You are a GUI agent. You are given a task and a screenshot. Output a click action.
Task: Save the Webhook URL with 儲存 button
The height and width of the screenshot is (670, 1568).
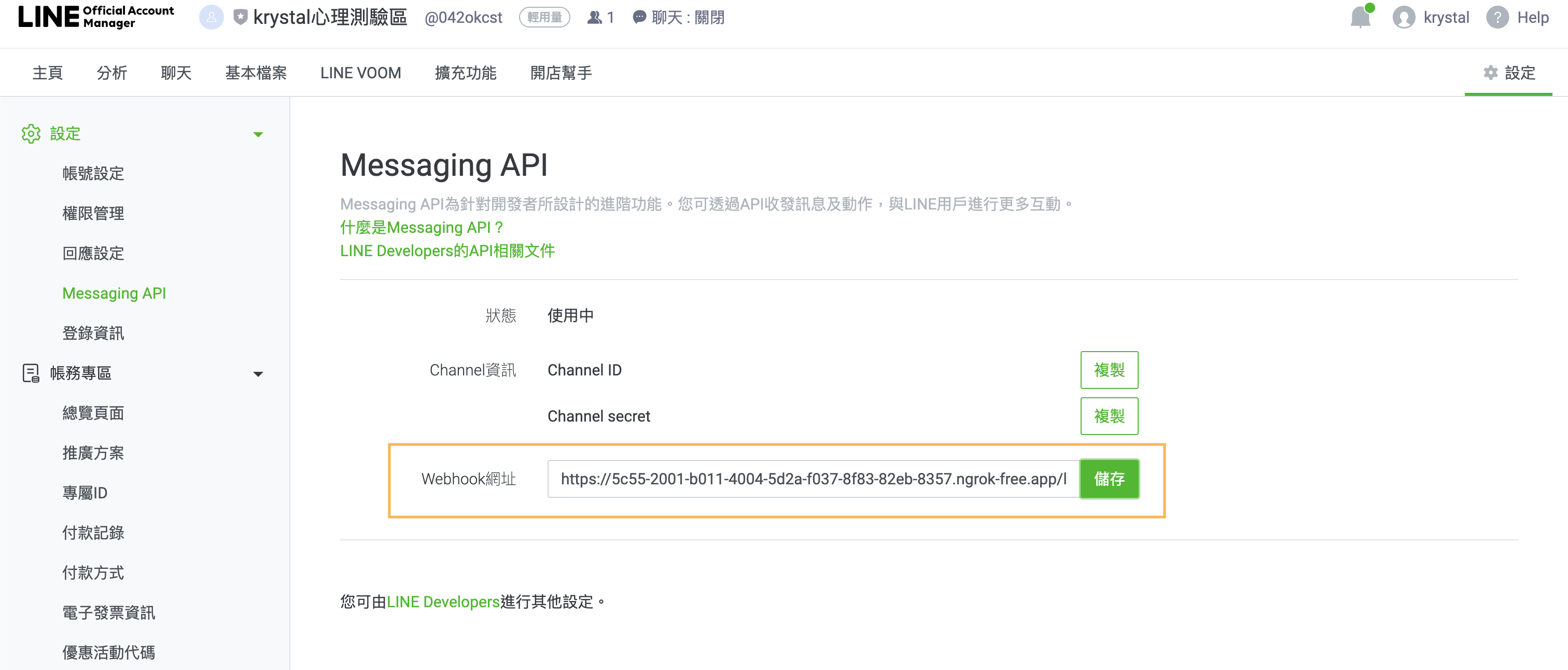coord(1109,479)
